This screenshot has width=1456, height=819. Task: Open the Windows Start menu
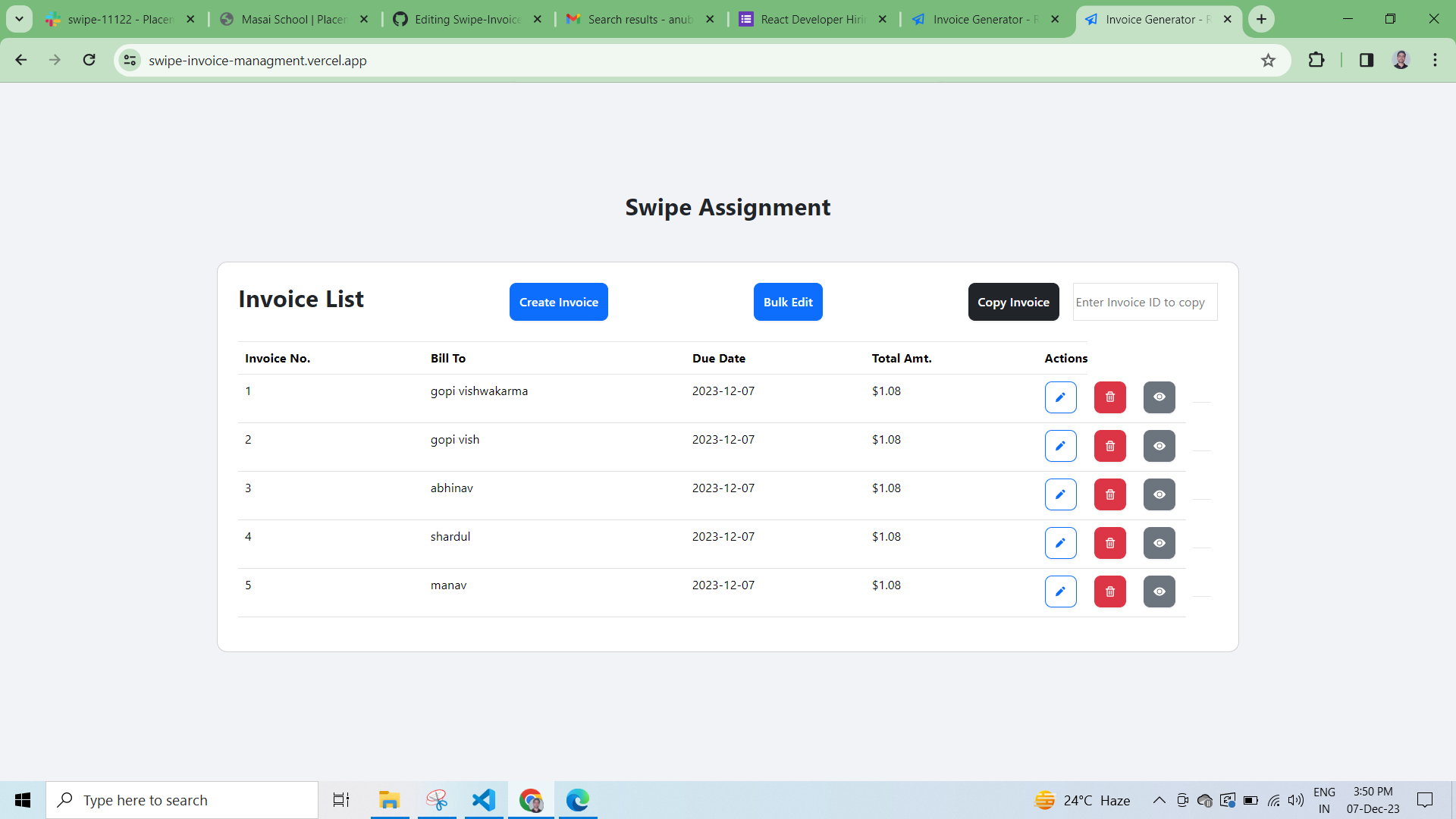pos(23,800)
